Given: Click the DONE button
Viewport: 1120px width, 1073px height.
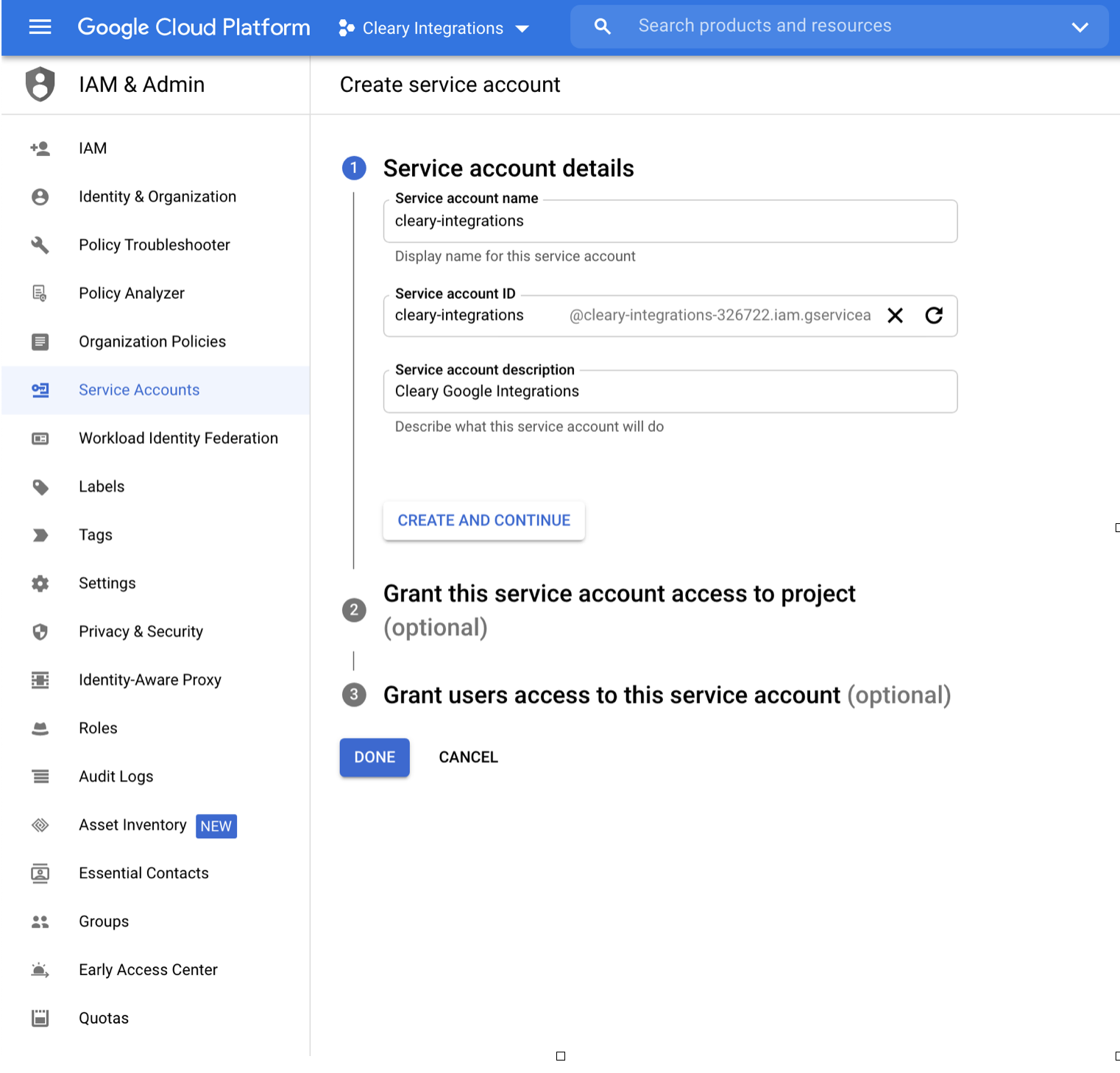Looking at the screenshot, I should (x=375, y=757).
